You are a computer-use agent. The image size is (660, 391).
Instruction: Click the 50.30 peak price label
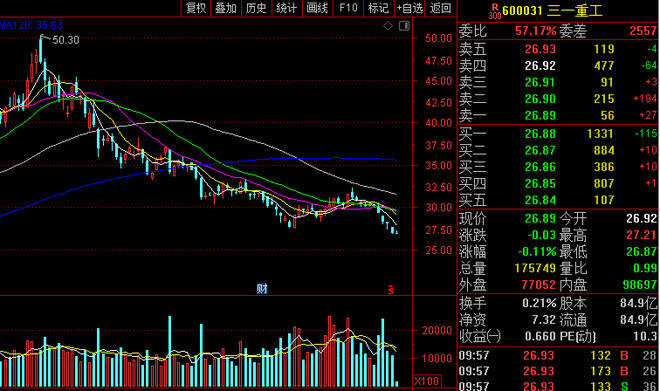coord(66,40)
